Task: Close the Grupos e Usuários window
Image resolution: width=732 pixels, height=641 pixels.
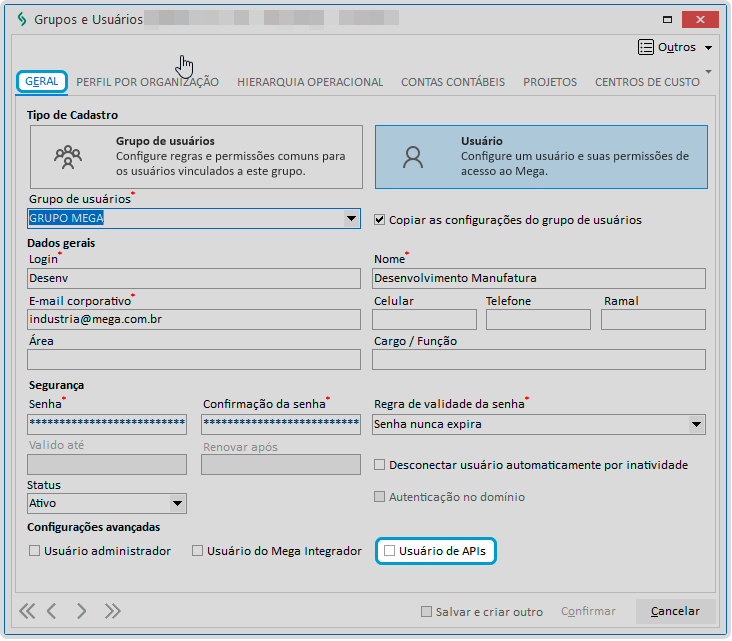Action: 700,19
